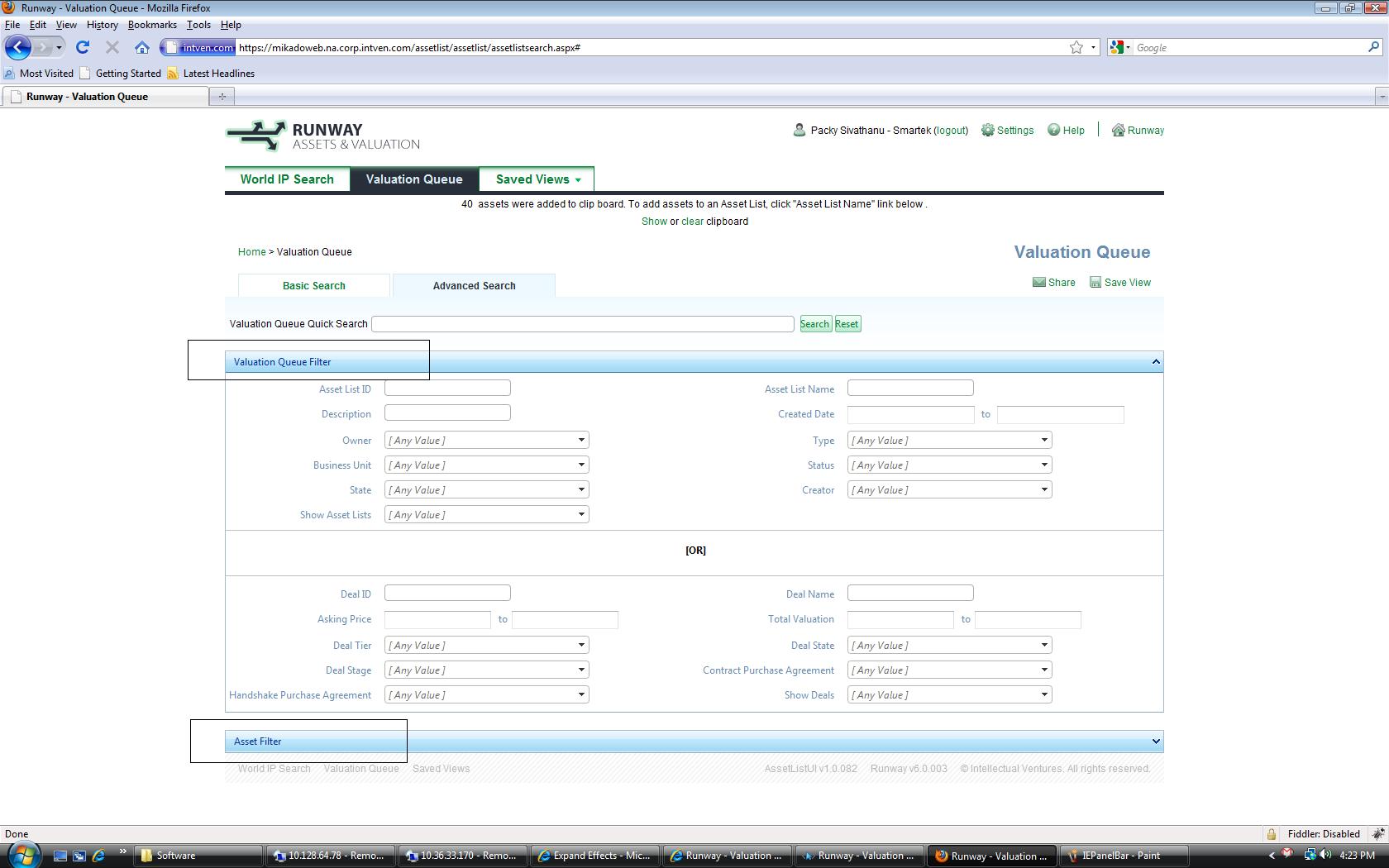Image resolution: width=1389 pixels, height=868 pixels.
Task: Open the Tools menu
Action: tap(198, 25)
